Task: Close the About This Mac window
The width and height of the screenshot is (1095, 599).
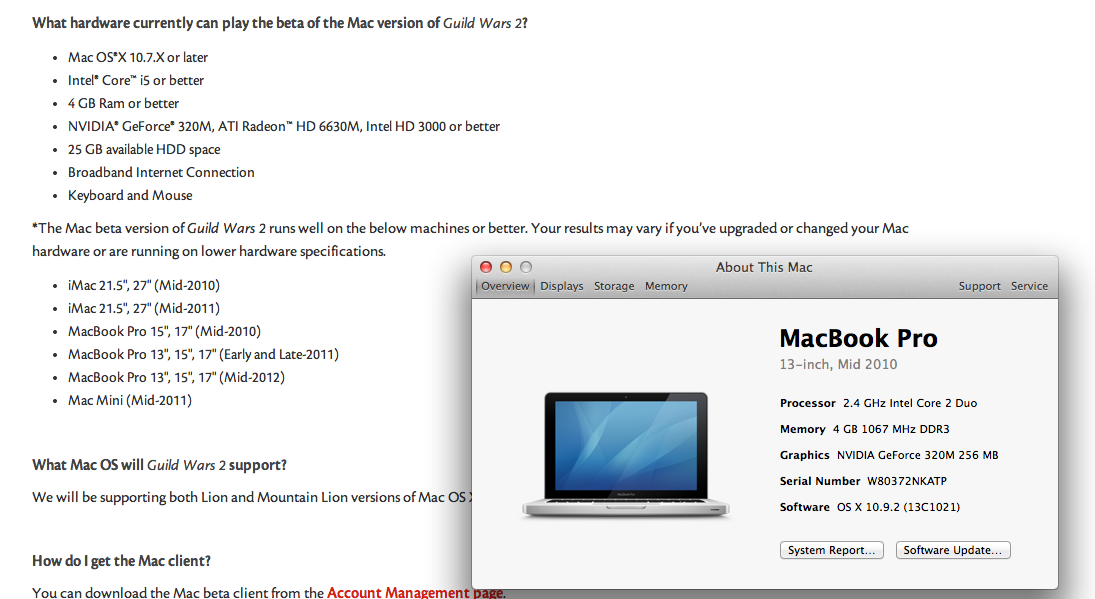Action: (x=486, y=267)
